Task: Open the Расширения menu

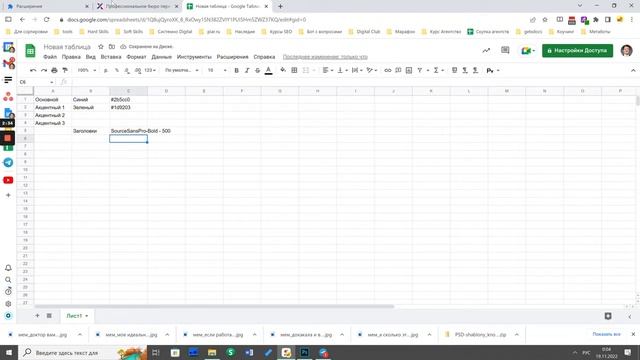Action: tap(233, 57)
